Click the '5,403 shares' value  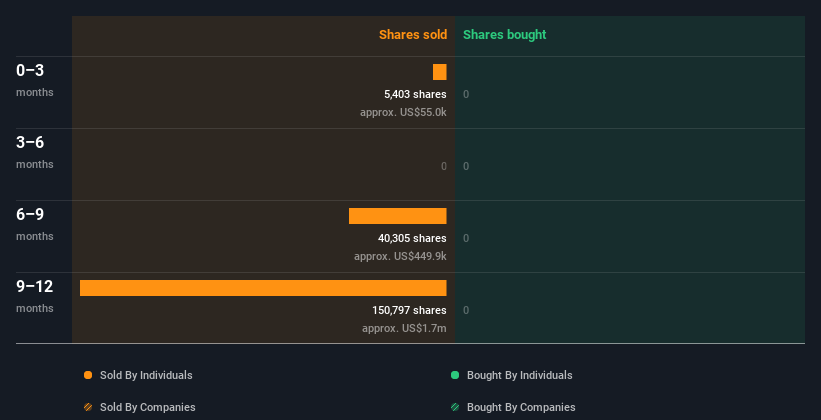point(415,94)
